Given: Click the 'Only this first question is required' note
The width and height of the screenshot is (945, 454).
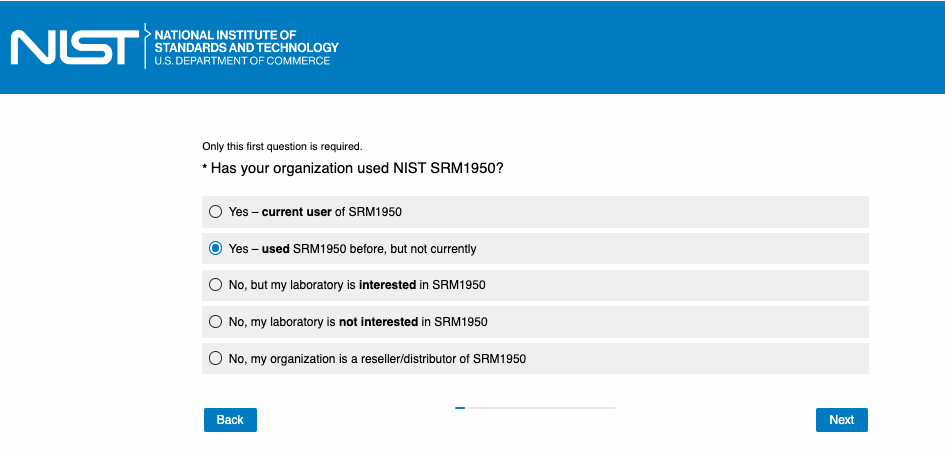Looking at the screenshot, I should pyautogui.click(x=282, y=146).
